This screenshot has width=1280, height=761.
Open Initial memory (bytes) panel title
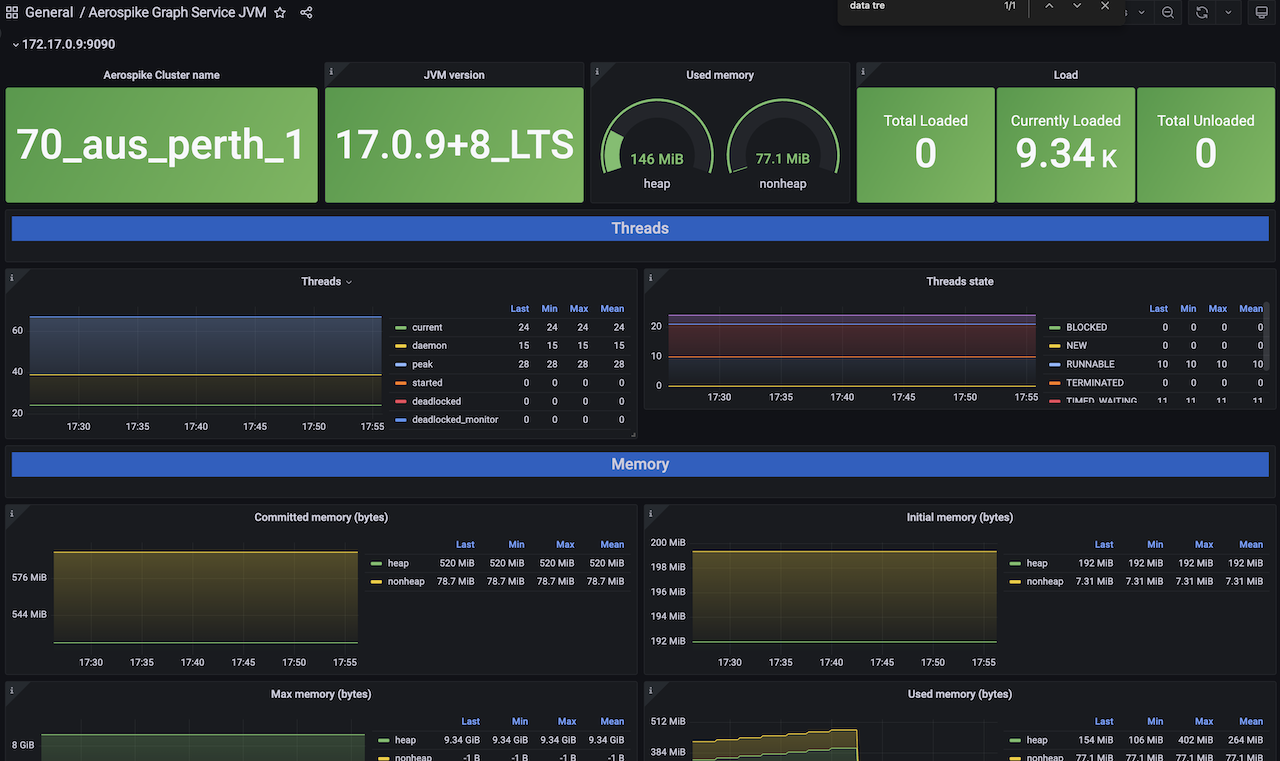click(x=960, y=518)
